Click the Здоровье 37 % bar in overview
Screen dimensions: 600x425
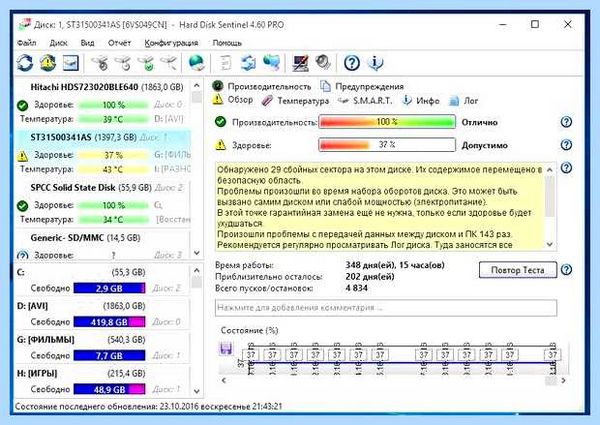click(387, 145)
